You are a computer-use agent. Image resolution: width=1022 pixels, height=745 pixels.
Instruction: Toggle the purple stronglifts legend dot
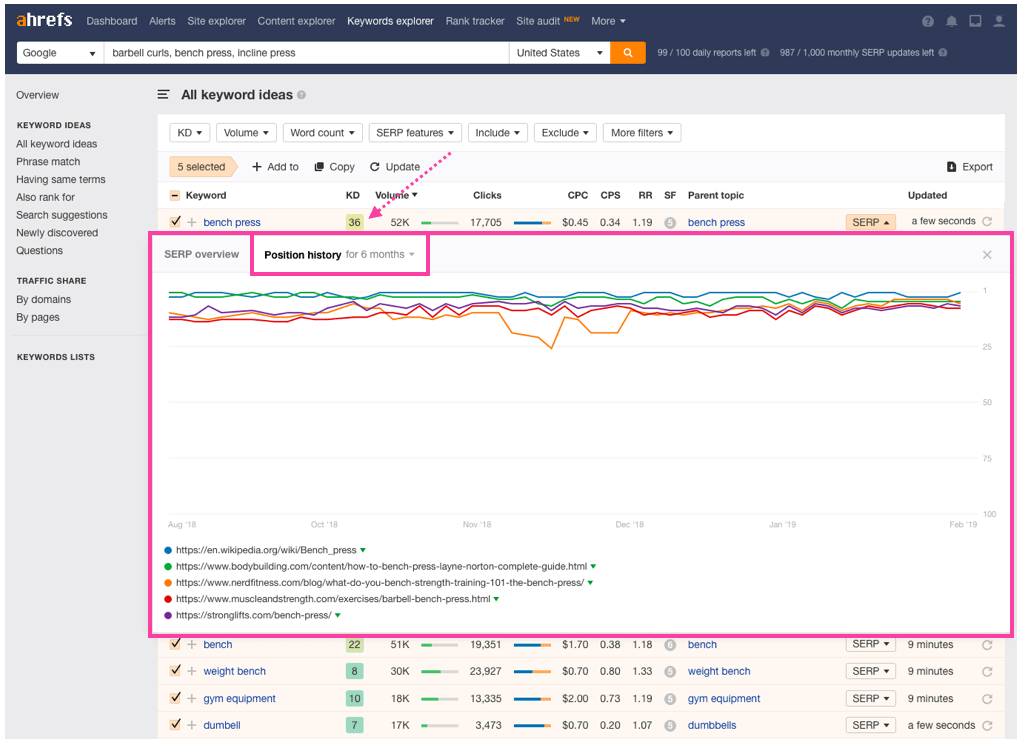(168, 616)
